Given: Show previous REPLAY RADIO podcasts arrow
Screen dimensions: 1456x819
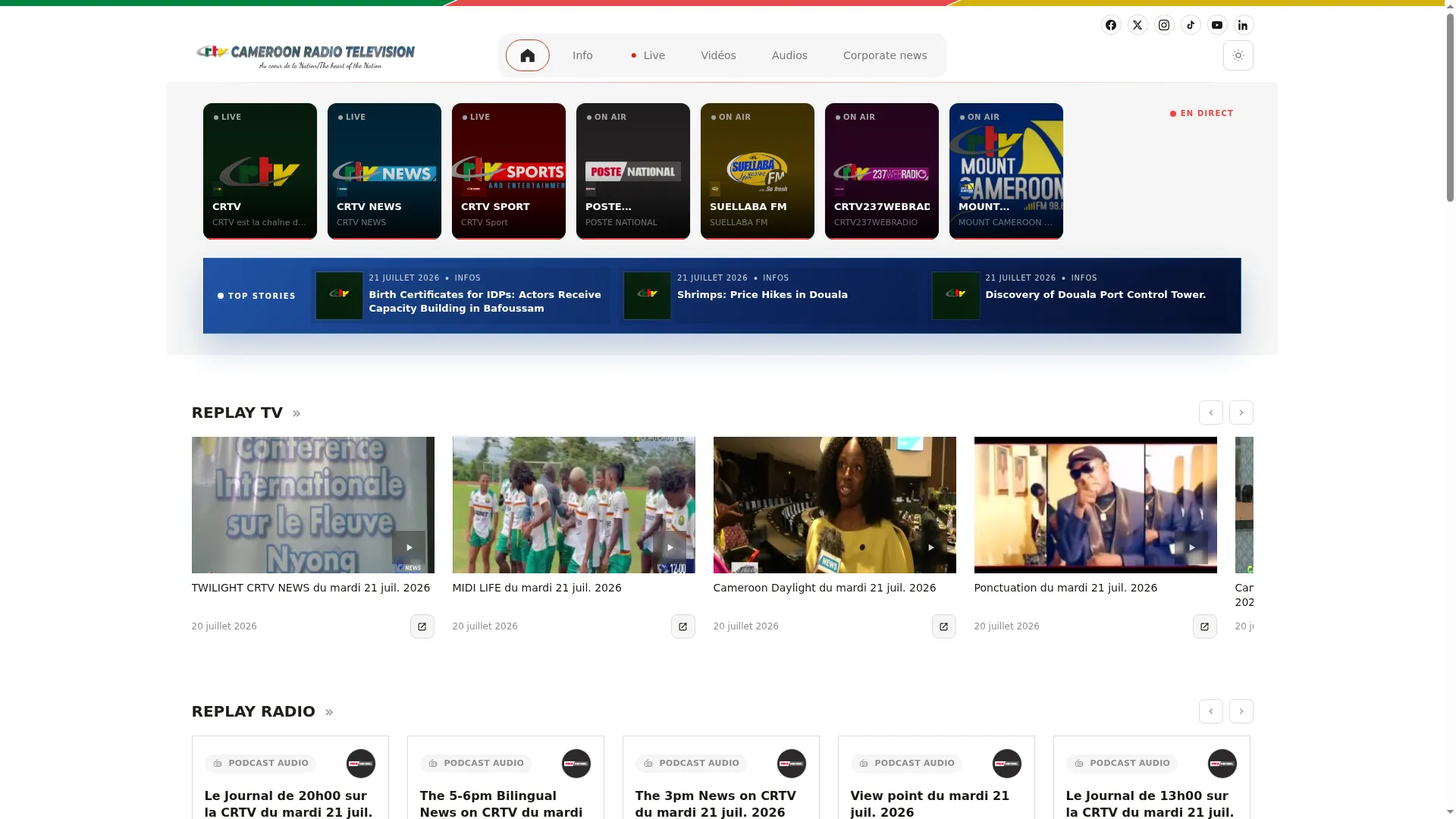Looking at the screenshot, I should click(1211, 711).
